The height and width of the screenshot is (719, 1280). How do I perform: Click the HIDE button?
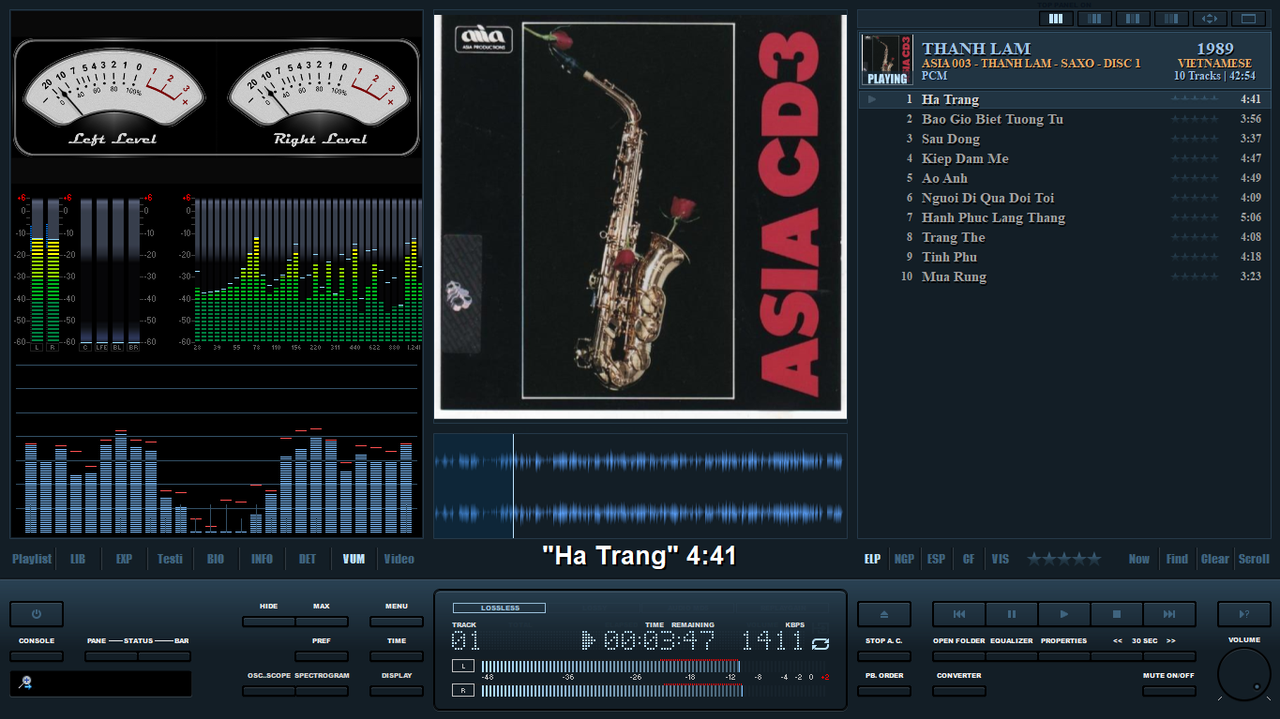(269, 621)
